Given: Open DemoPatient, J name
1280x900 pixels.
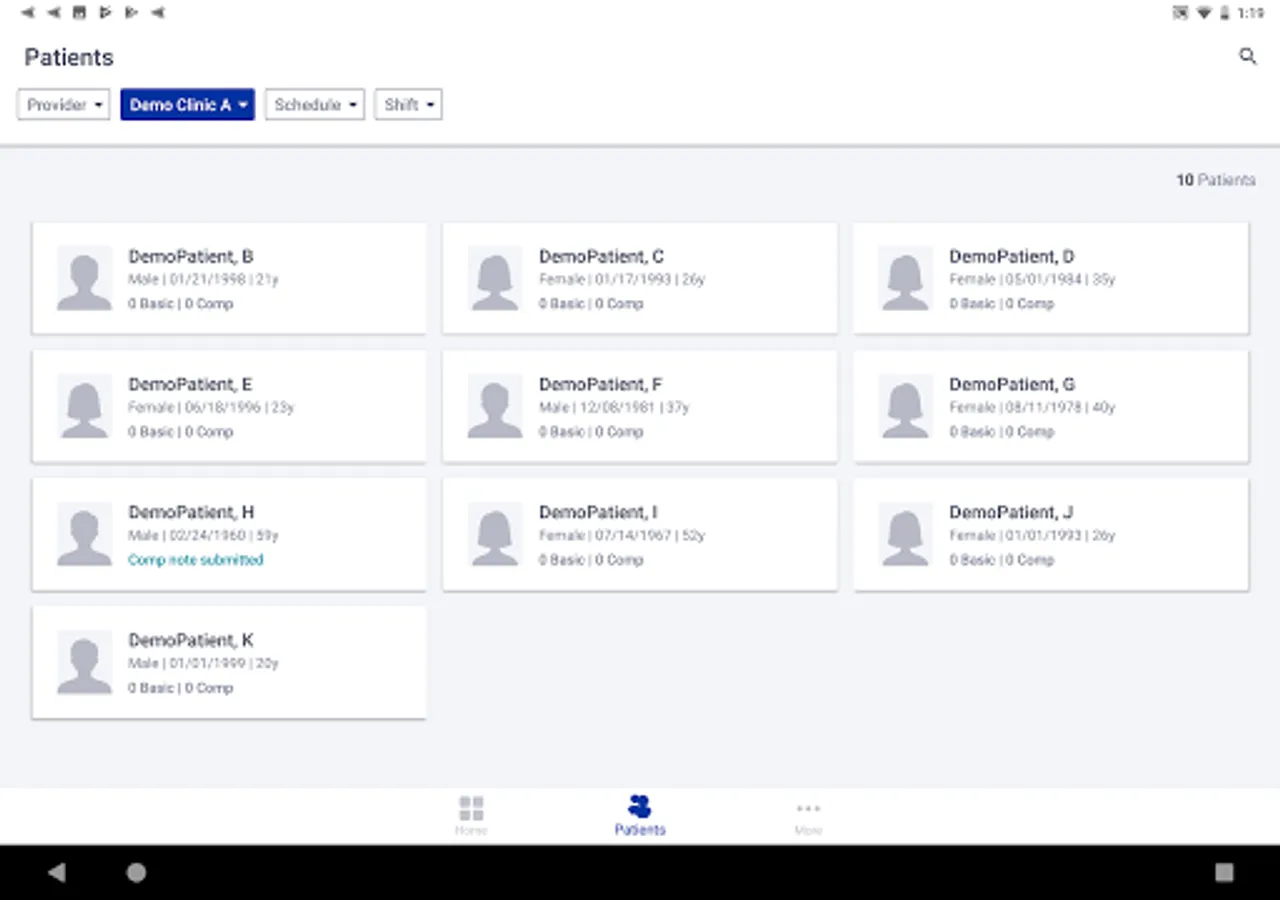Looking at the screenshot, I should point(1011,513).
